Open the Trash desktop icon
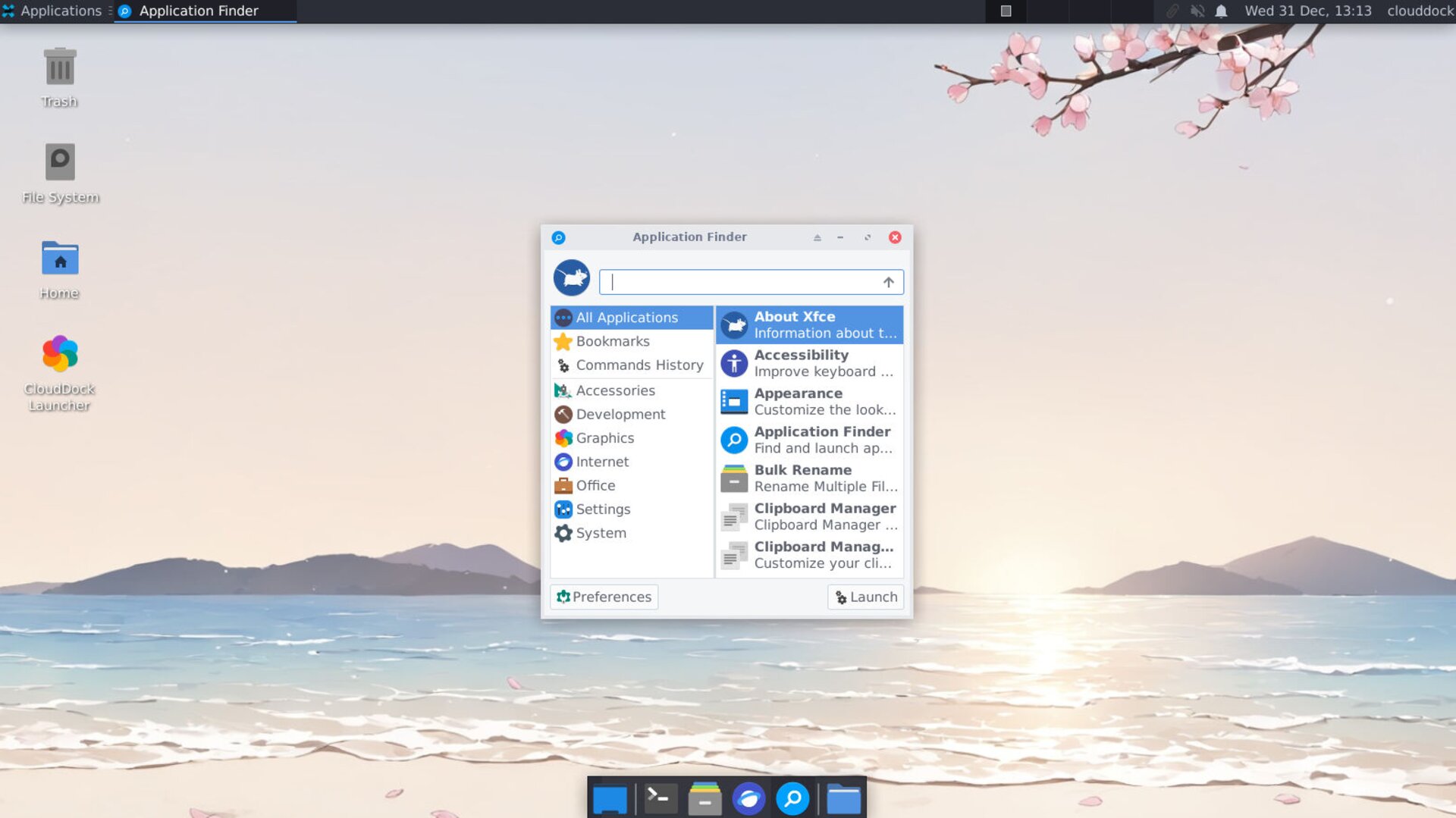The width and height of the screenshot is (1456, 818). (60, 68)
